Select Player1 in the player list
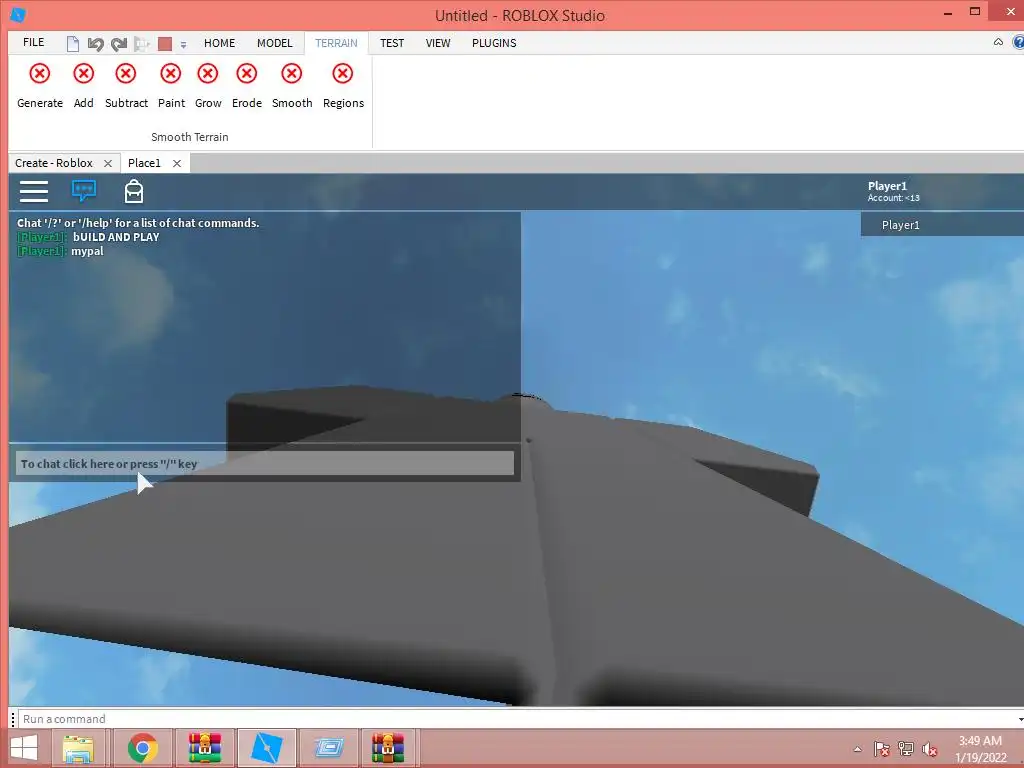1024x768 pixels. point(942,225)
